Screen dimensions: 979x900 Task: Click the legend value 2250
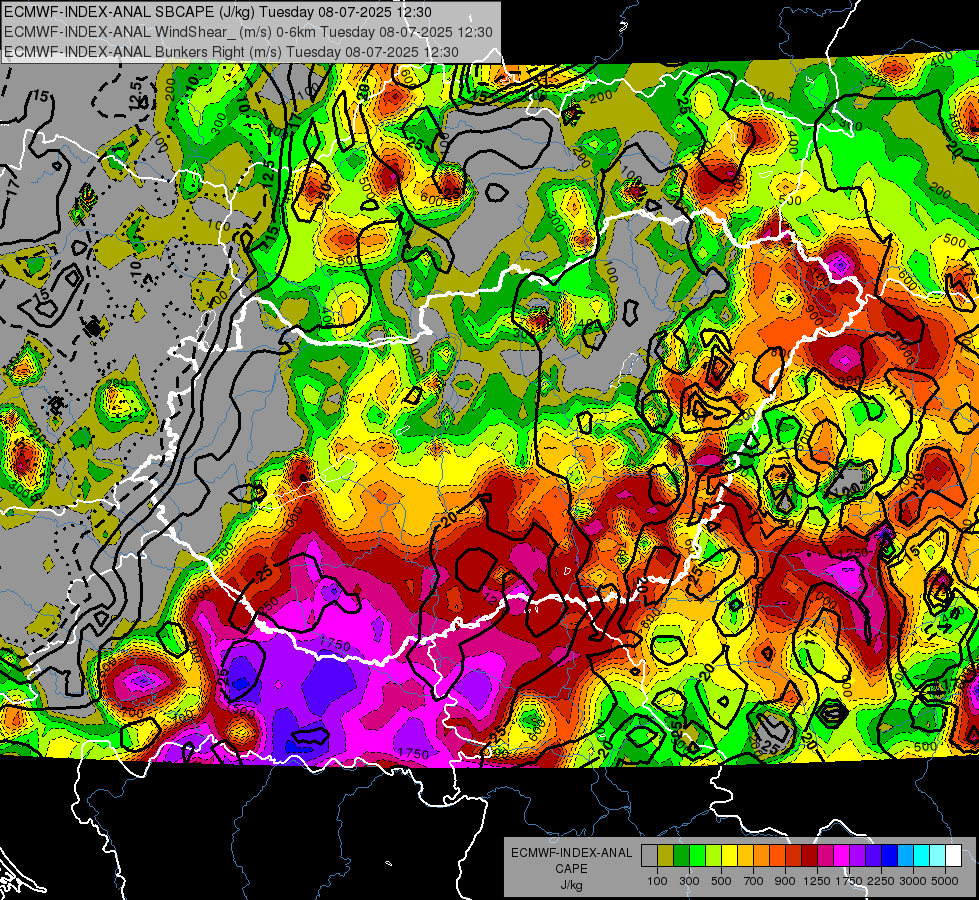(x=882, y=881)
